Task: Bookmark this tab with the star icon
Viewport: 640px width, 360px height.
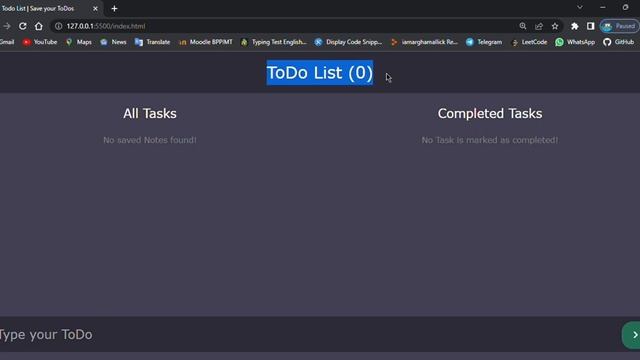Action: point(555,26)
